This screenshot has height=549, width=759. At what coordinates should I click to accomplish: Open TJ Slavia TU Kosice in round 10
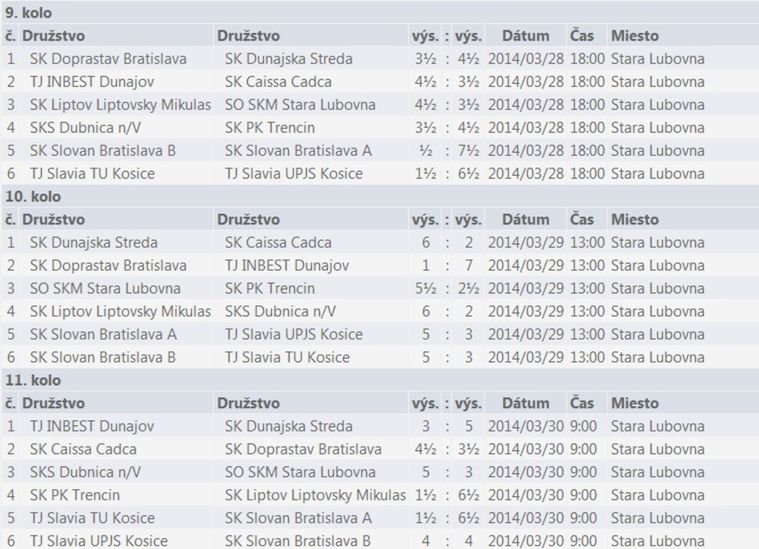click(x=287, y=357)
